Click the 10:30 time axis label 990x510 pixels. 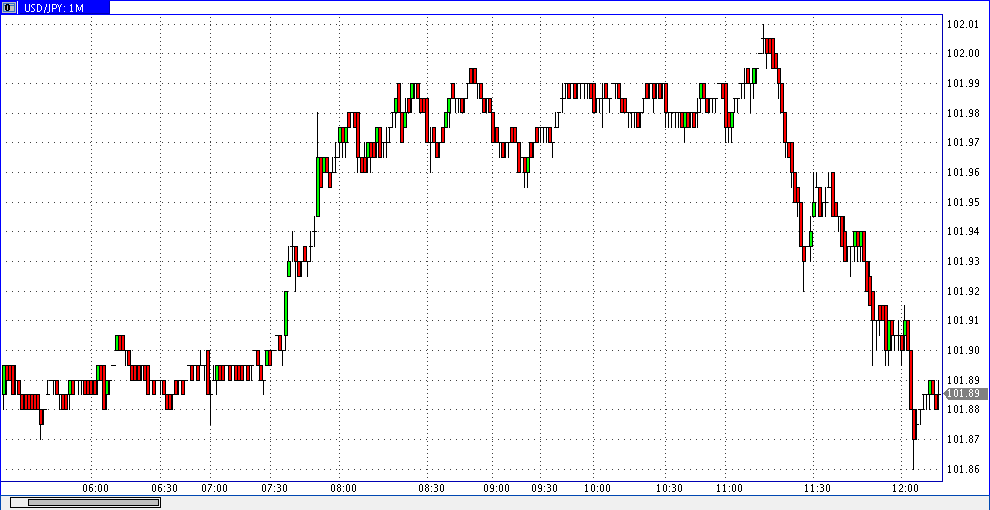pyautogui.click(x=669, y=489)
